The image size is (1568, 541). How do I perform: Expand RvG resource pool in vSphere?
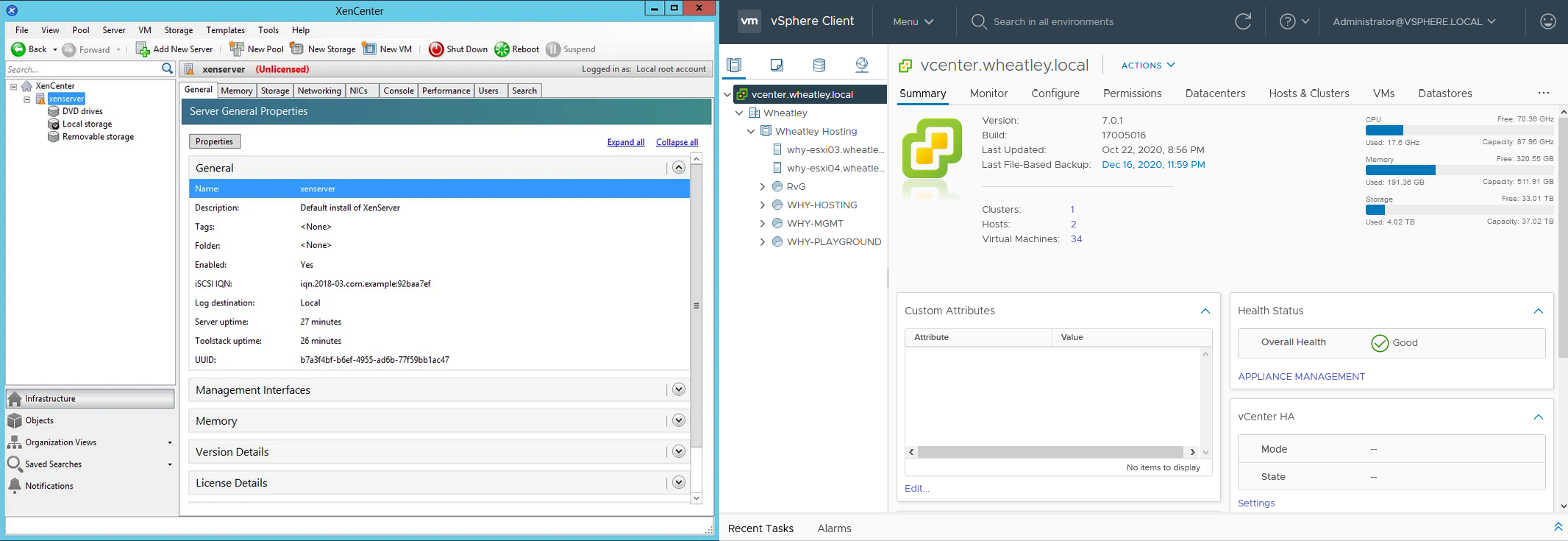pos(763,187)
